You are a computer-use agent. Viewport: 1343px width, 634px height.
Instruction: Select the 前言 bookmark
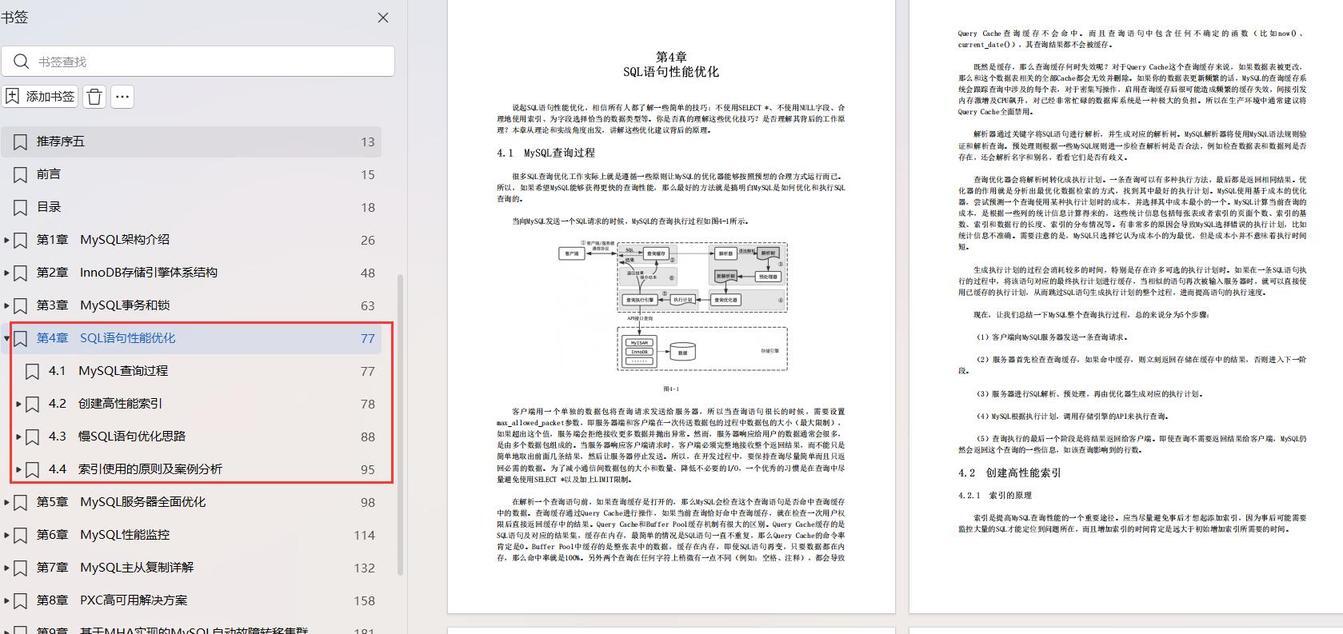[190, 174]
